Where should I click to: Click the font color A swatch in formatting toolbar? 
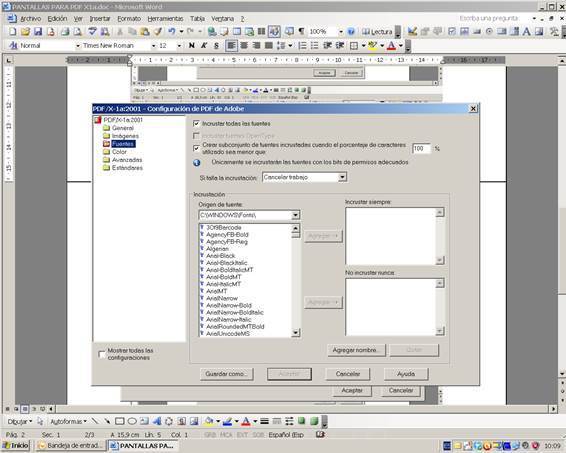391,45
